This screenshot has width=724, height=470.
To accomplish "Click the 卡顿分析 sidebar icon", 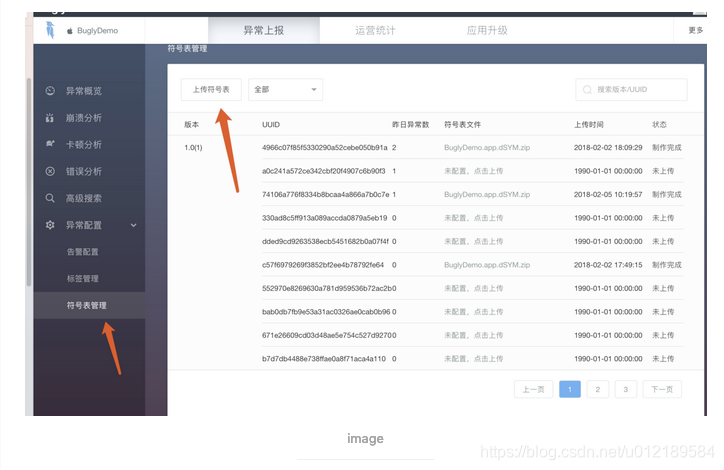I will (50, 144).
